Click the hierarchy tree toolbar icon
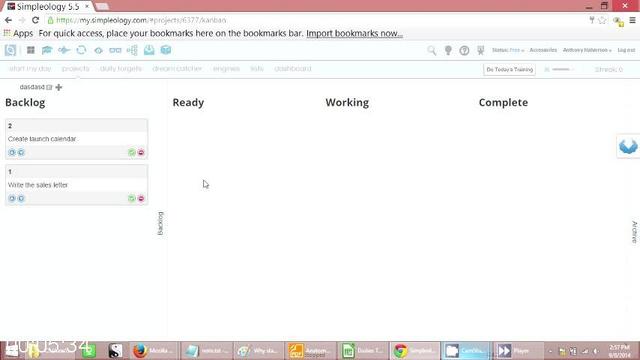Image resolution: width=640 pixels, height=360 pixels. pyautogui.click(x=132, y=50)
